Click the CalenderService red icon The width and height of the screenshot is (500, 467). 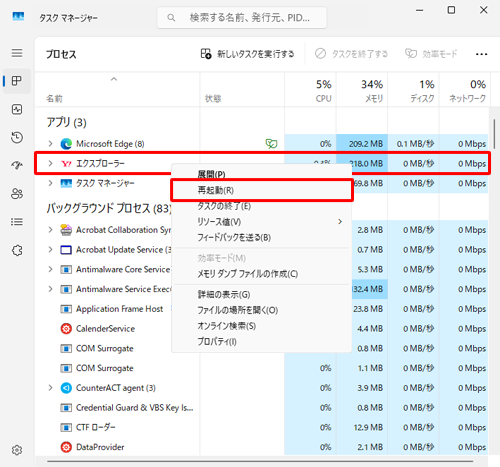[66, 329]
